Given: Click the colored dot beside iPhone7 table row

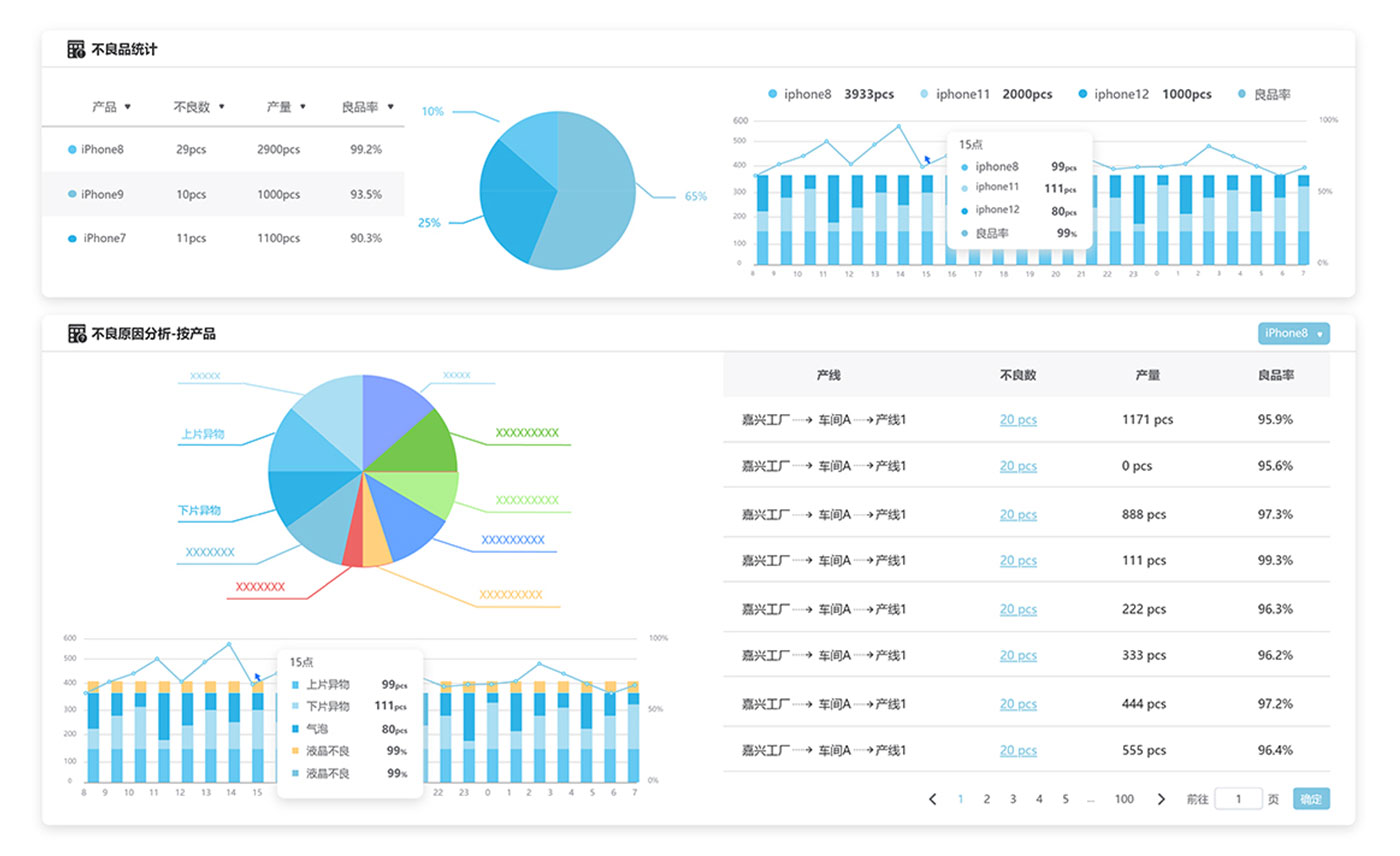Looking at the screenshot, I should point(72,239).
